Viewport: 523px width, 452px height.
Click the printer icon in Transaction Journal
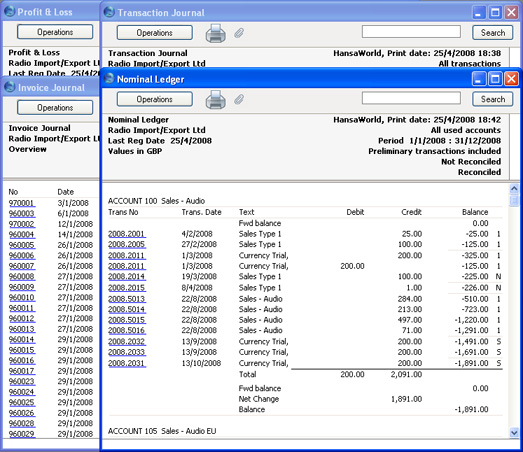tap(215, 33)
